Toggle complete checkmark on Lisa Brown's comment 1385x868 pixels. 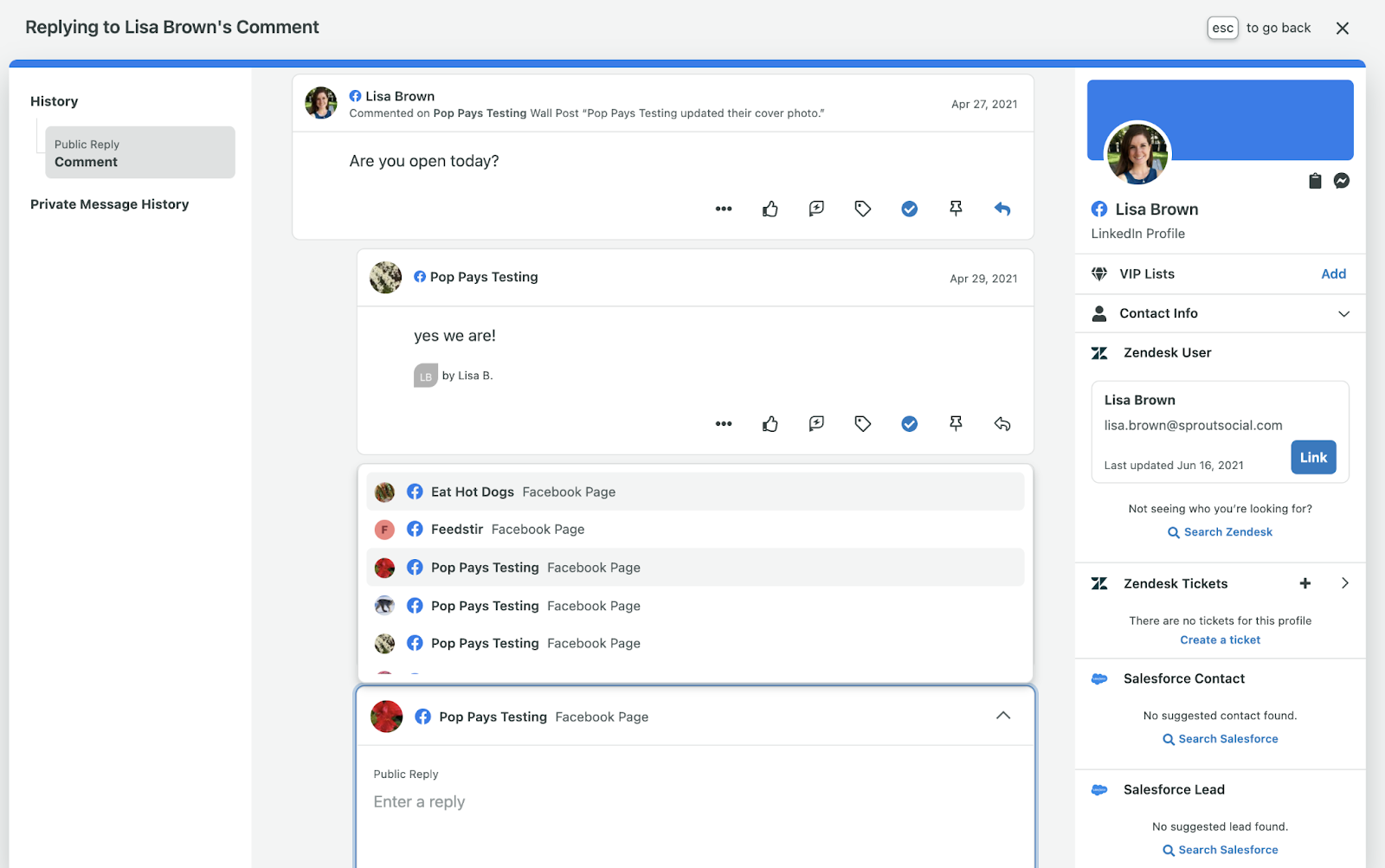coord(910,209)
